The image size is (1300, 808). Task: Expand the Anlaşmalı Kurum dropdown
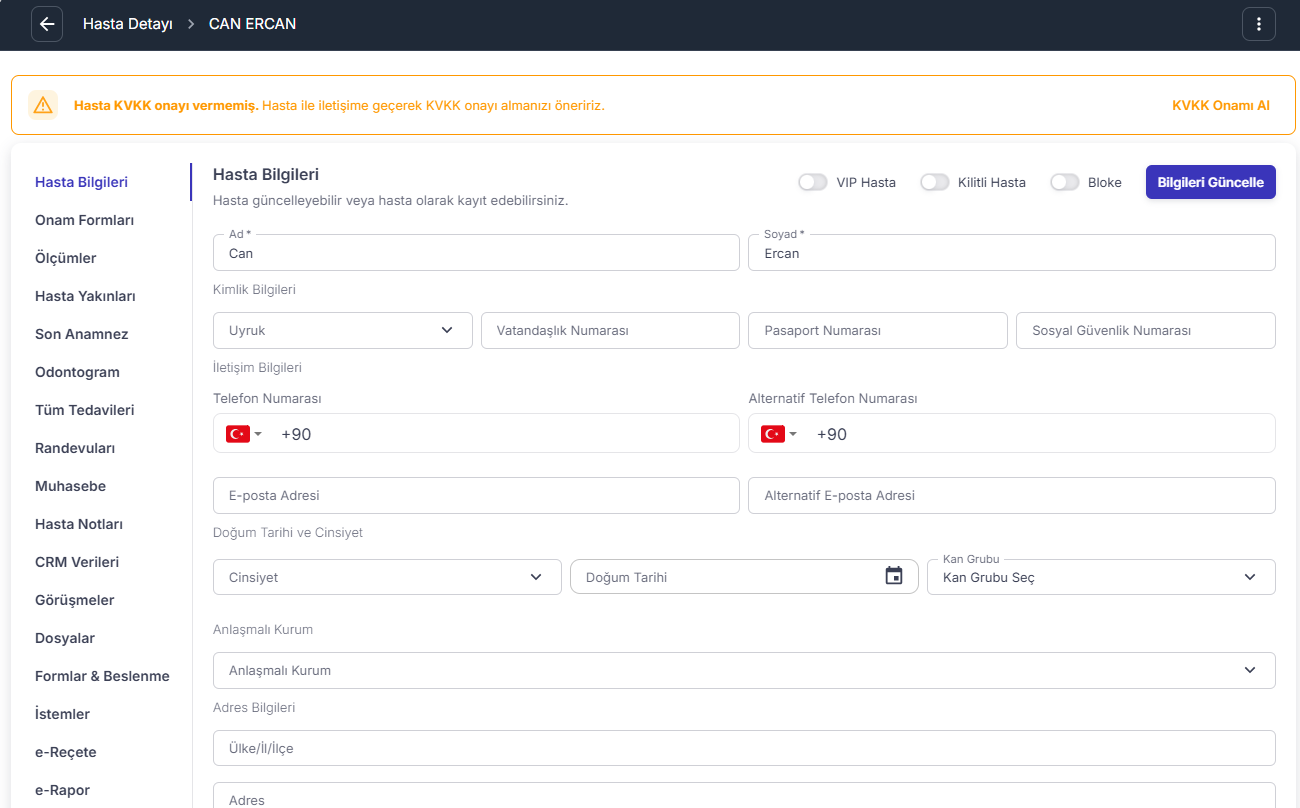coord(744,670)
